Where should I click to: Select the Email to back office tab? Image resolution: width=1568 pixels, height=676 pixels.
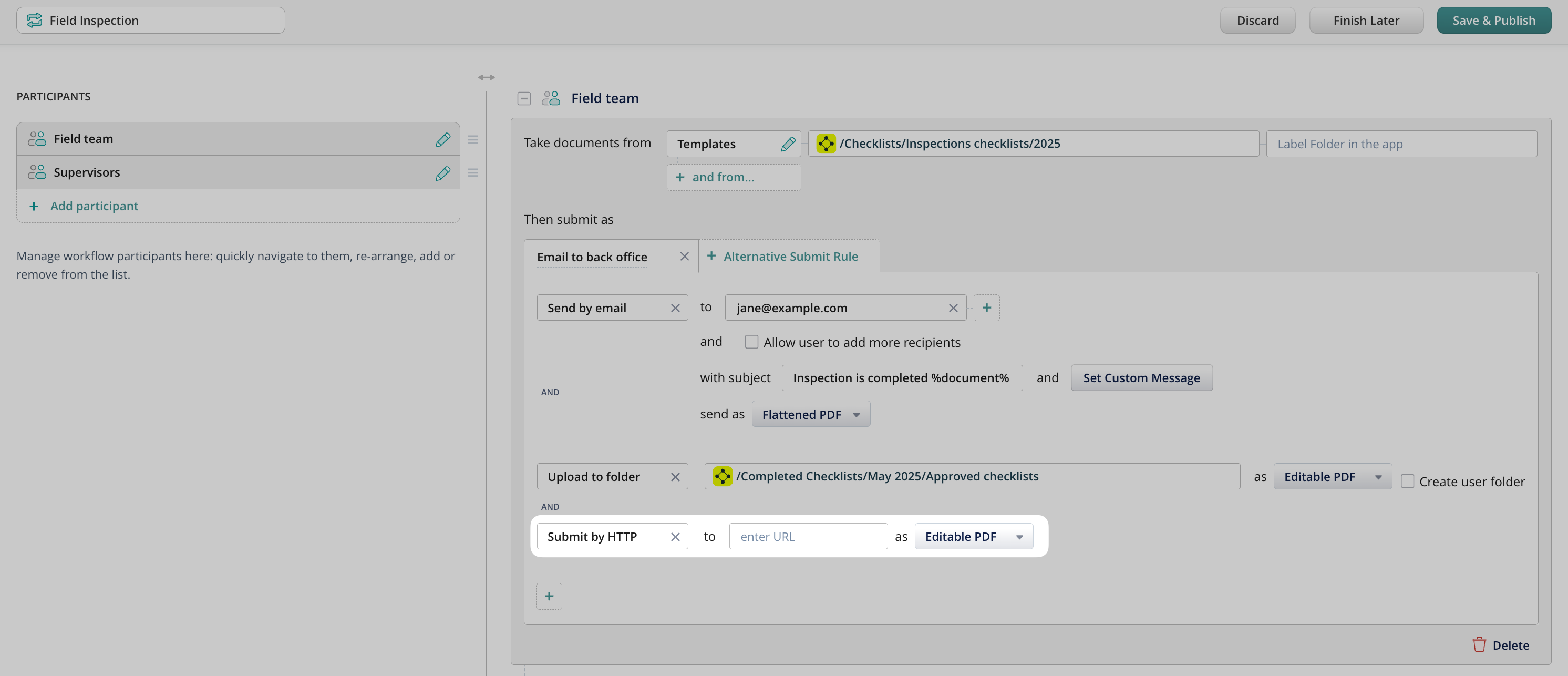coord(592,257)
